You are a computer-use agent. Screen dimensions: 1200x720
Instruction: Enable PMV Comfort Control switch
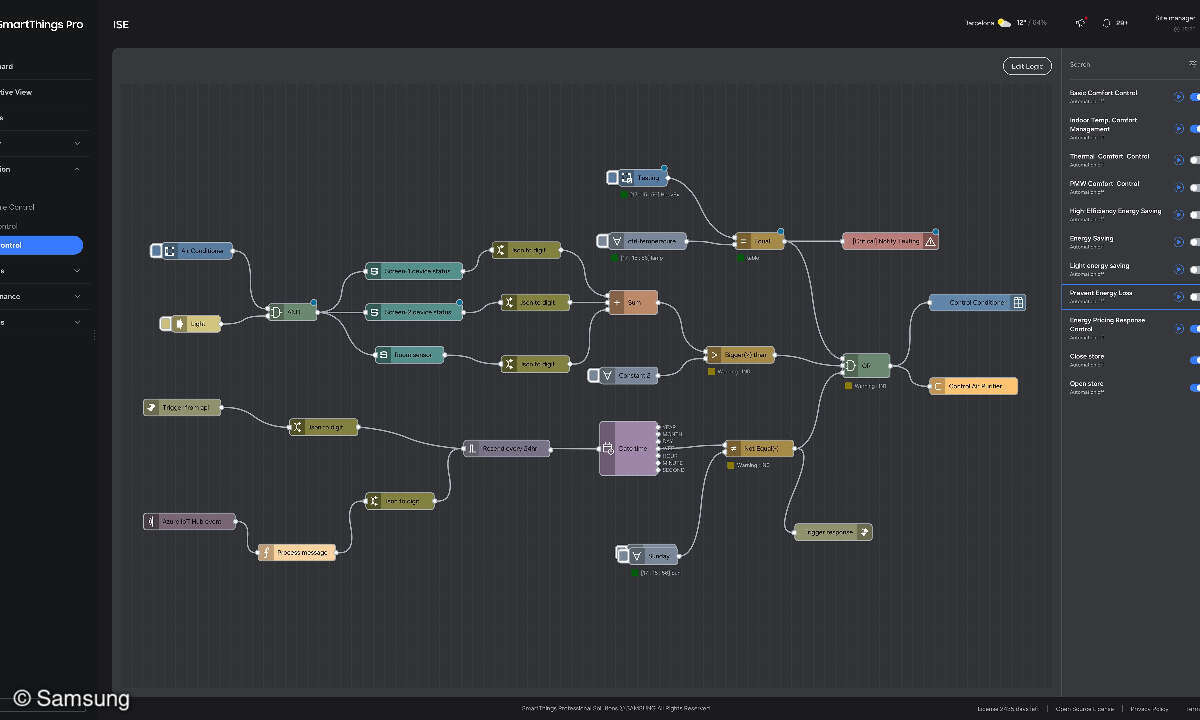1194,187
